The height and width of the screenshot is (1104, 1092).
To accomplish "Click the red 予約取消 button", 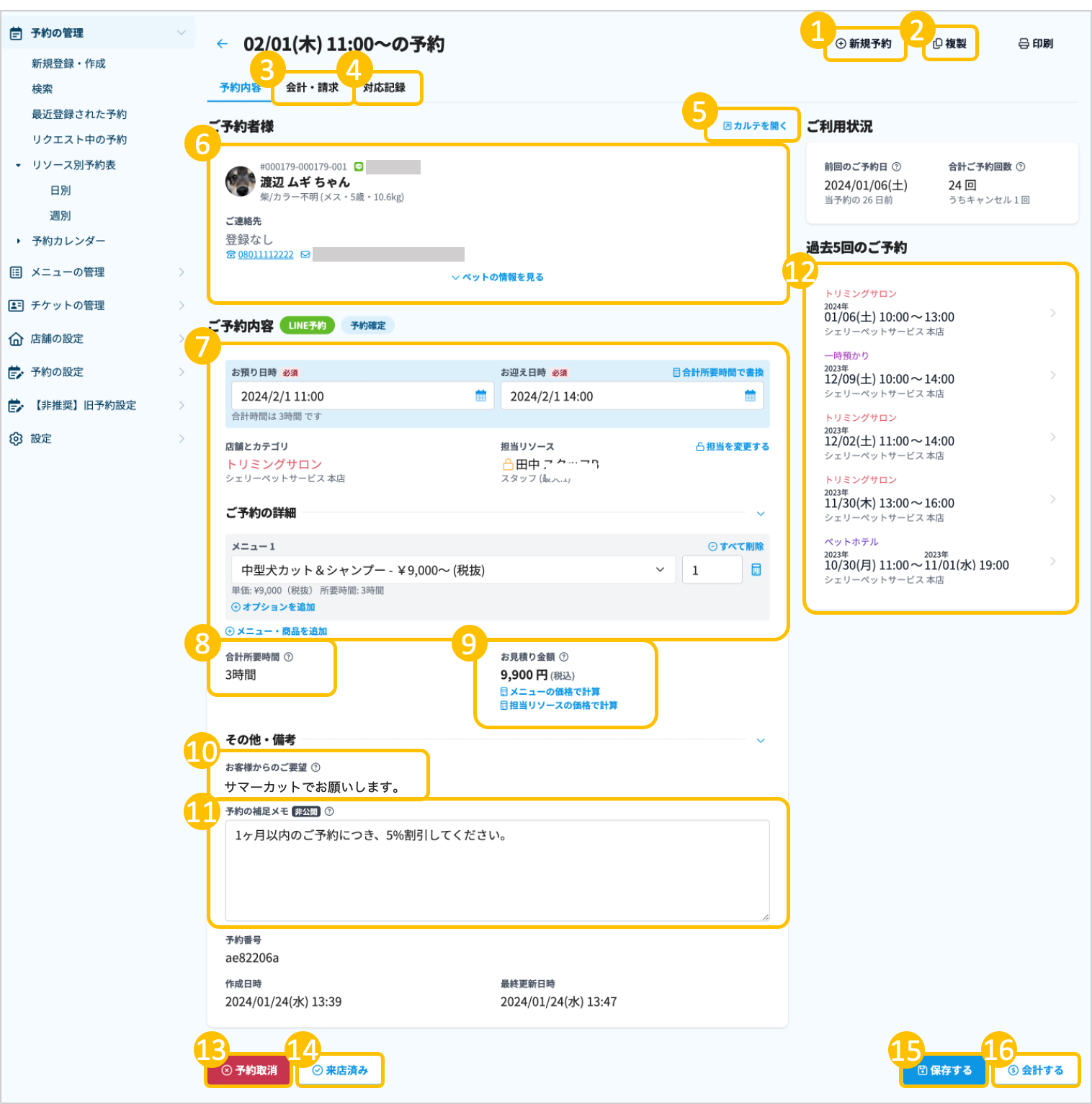I will tap(249, 1071).
